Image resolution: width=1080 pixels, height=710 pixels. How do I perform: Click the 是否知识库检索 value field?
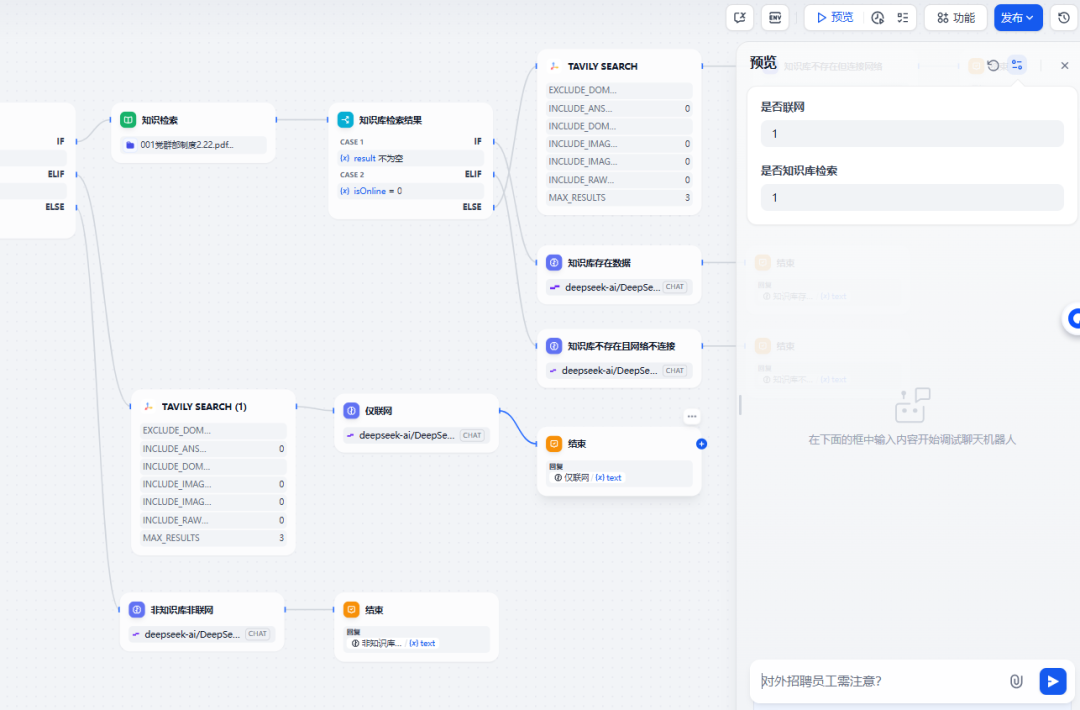(911, 198)
